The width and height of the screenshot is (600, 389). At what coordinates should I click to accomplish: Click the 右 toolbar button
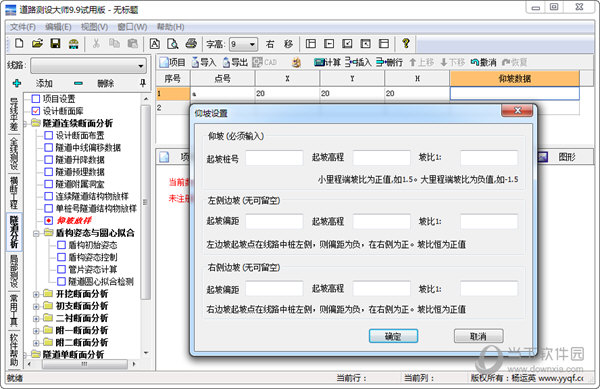(270, 44)
